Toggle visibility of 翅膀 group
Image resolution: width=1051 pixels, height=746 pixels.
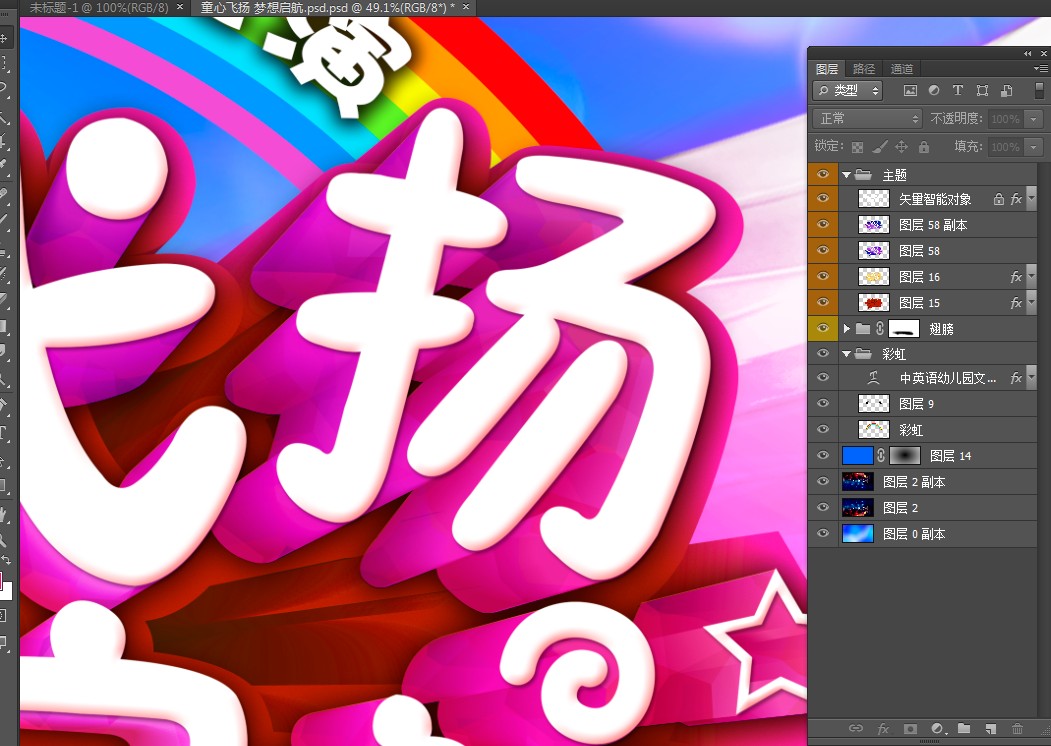coord(823,328)
